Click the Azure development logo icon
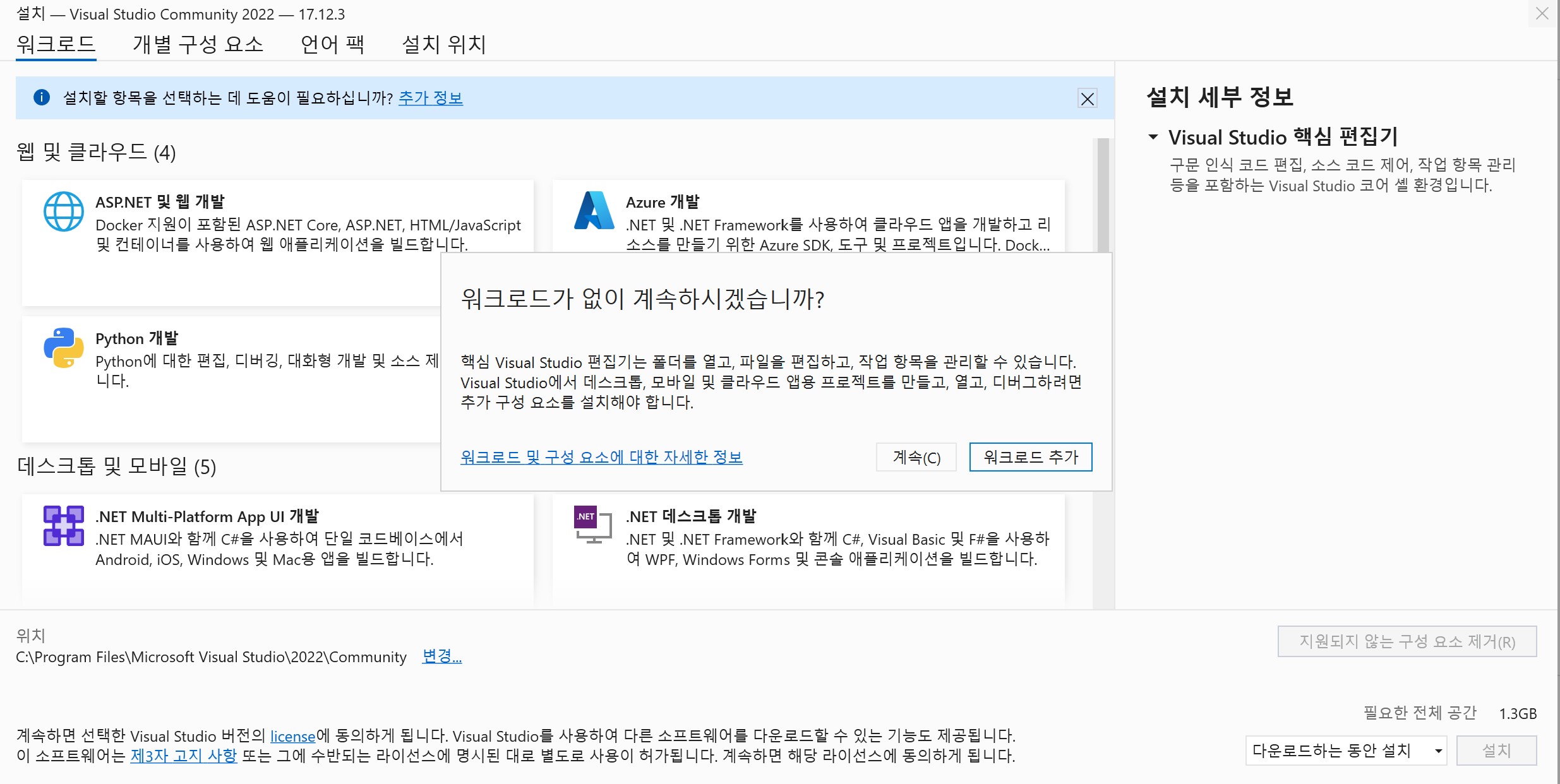The image size is (1560, 784). pos(594,211)
